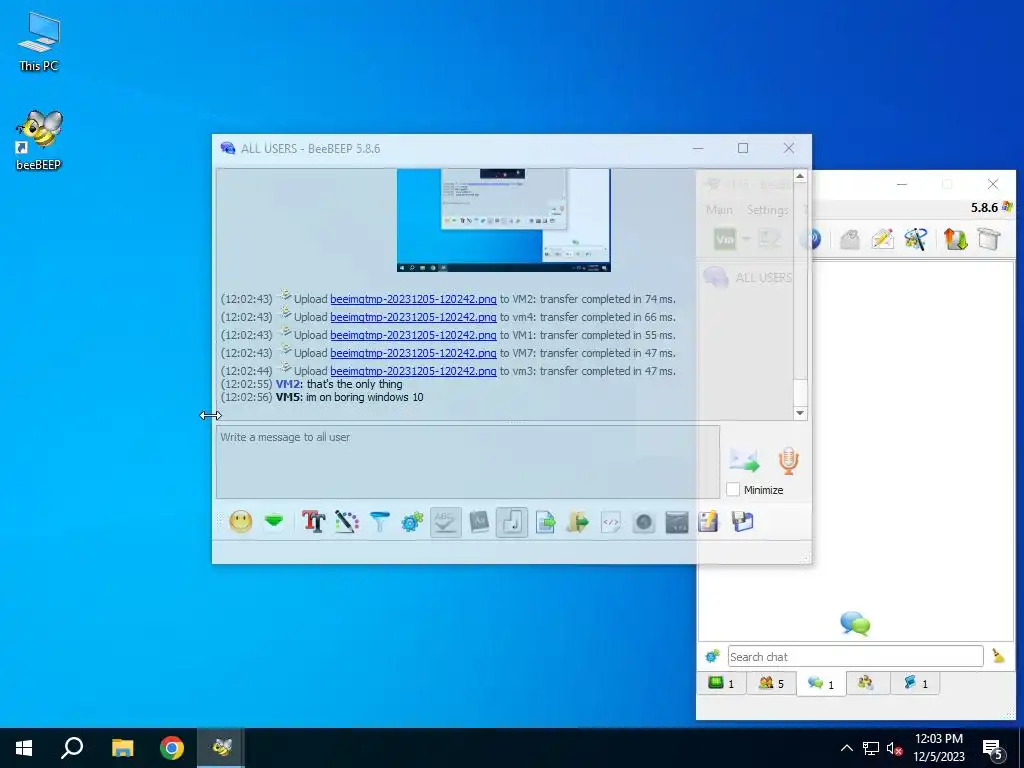Close the ALL USERS chat window

pyautogui.click(x=789, y=148)
